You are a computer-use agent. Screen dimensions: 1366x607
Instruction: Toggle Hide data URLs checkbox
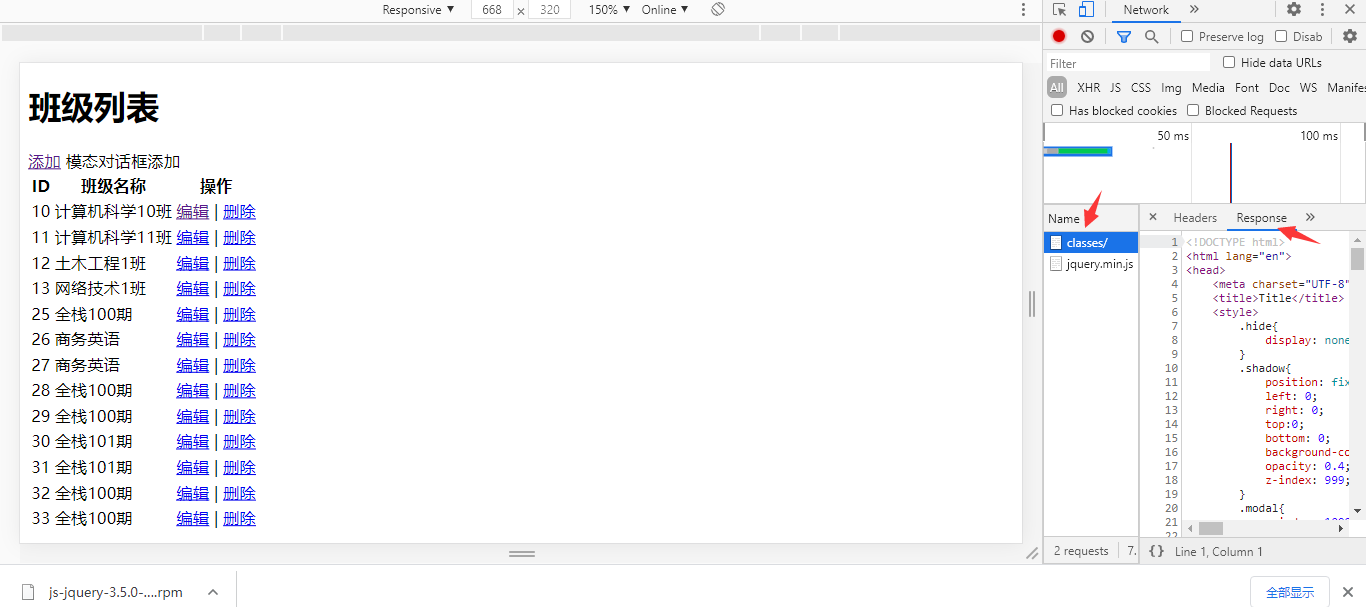click(x=1229, y=62)
